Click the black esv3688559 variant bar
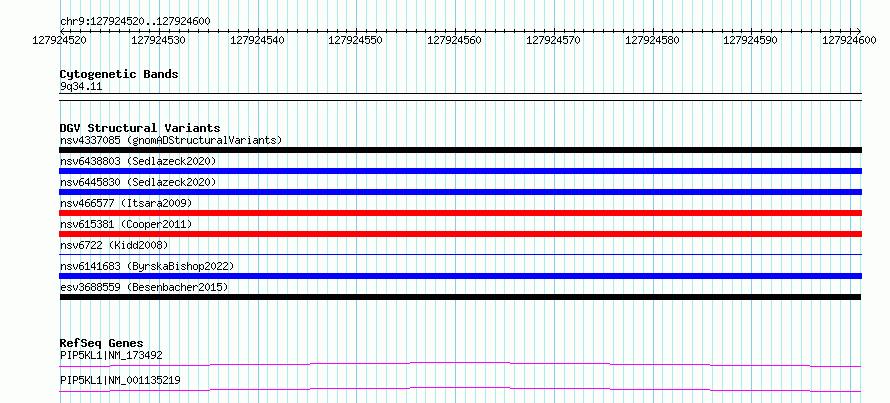890x403 pixels. click(x=460, y=297)
